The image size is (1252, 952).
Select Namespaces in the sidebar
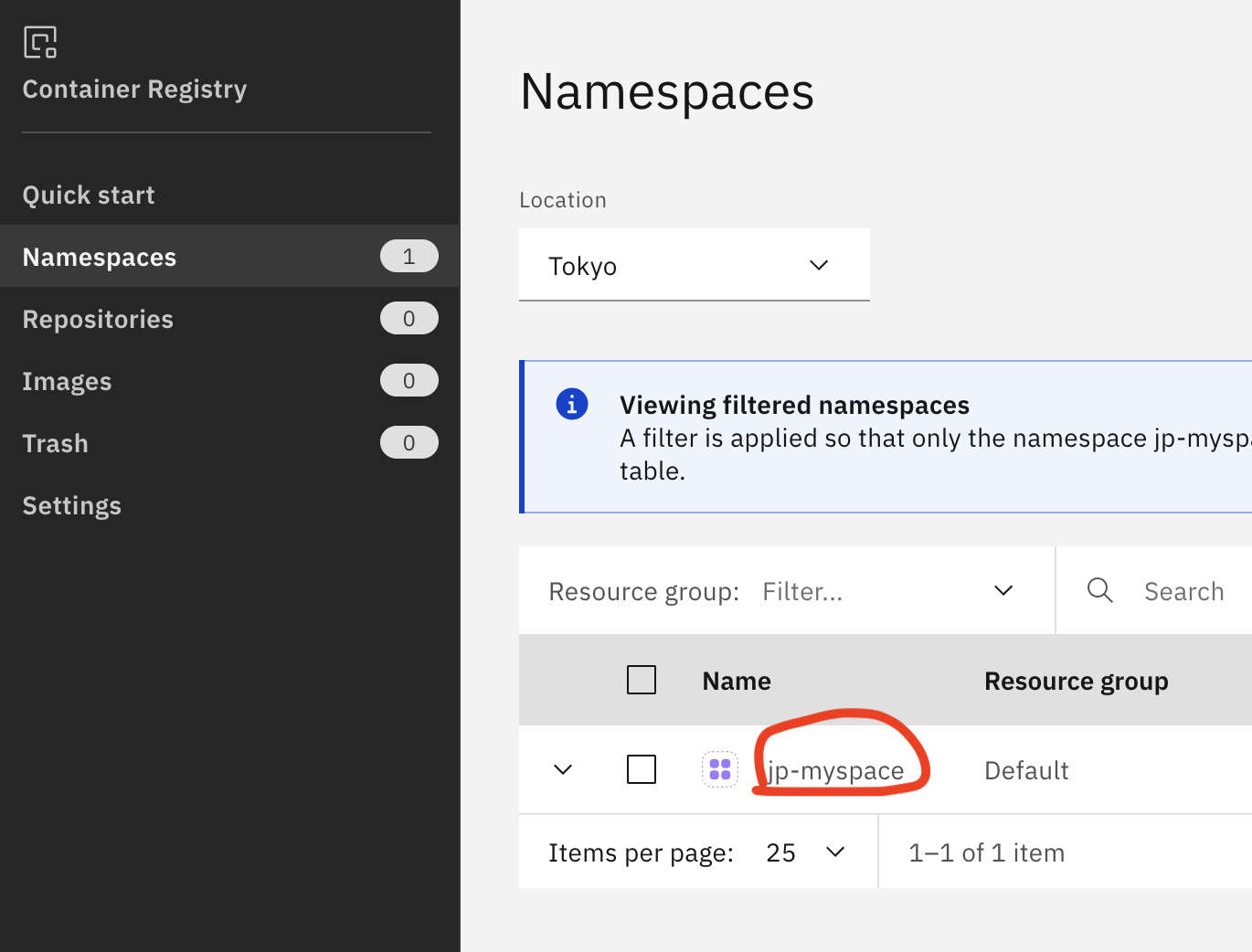229,257
